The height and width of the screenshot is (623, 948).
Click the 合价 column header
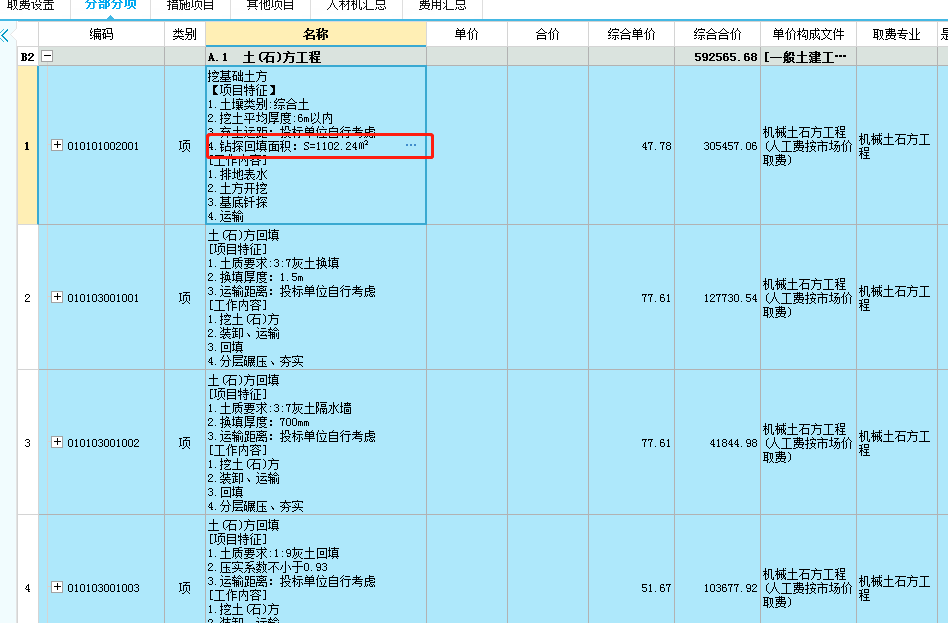548,34
